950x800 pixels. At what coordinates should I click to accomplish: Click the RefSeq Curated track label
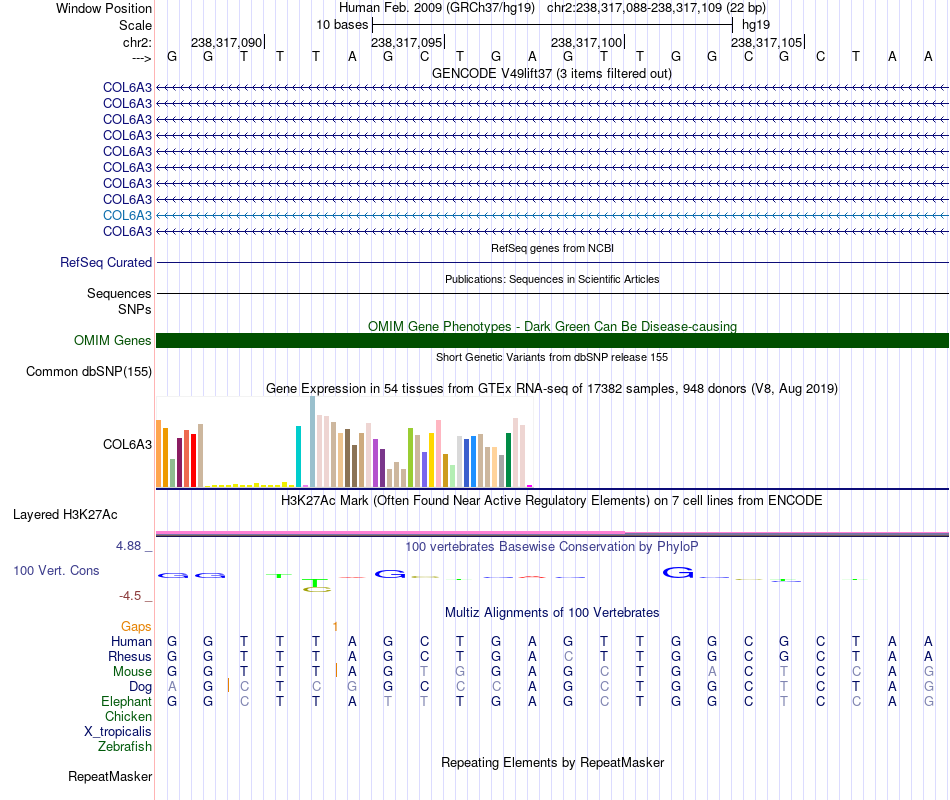point(106,262)
